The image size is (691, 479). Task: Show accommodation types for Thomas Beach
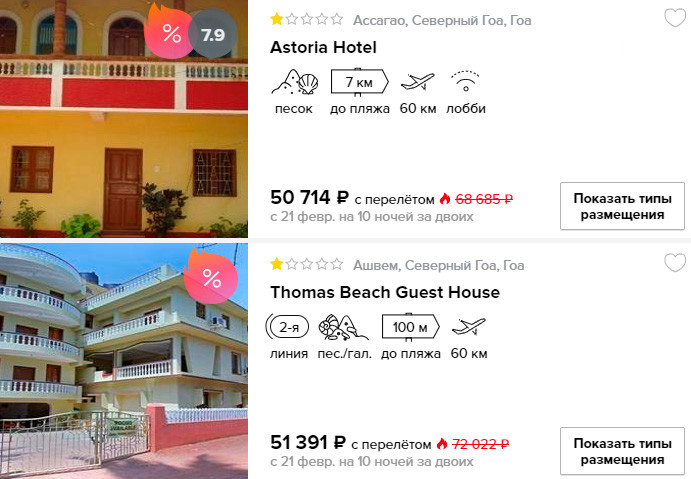click(x=622, y=451)
